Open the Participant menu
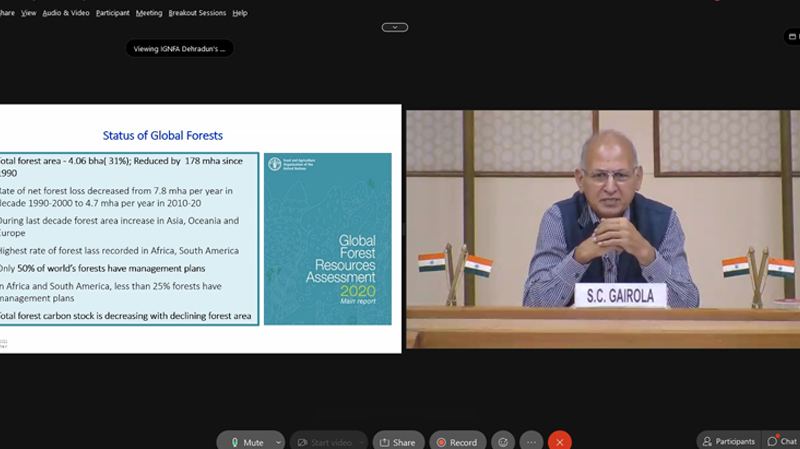Viewport: 800px width, 449px height. (x=113, y=13)
